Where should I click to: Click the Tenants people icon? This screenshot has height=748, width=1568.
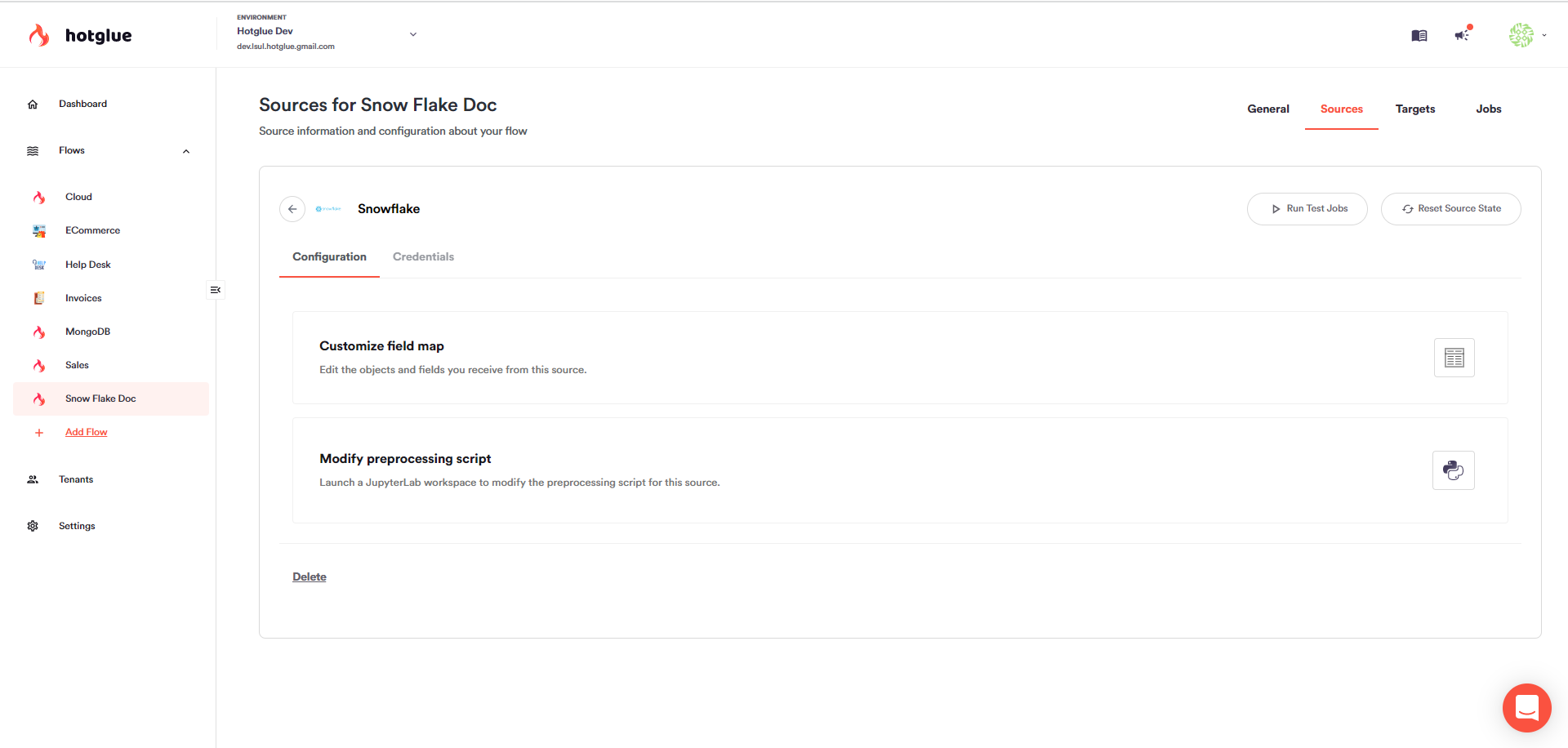pos(33,479)
